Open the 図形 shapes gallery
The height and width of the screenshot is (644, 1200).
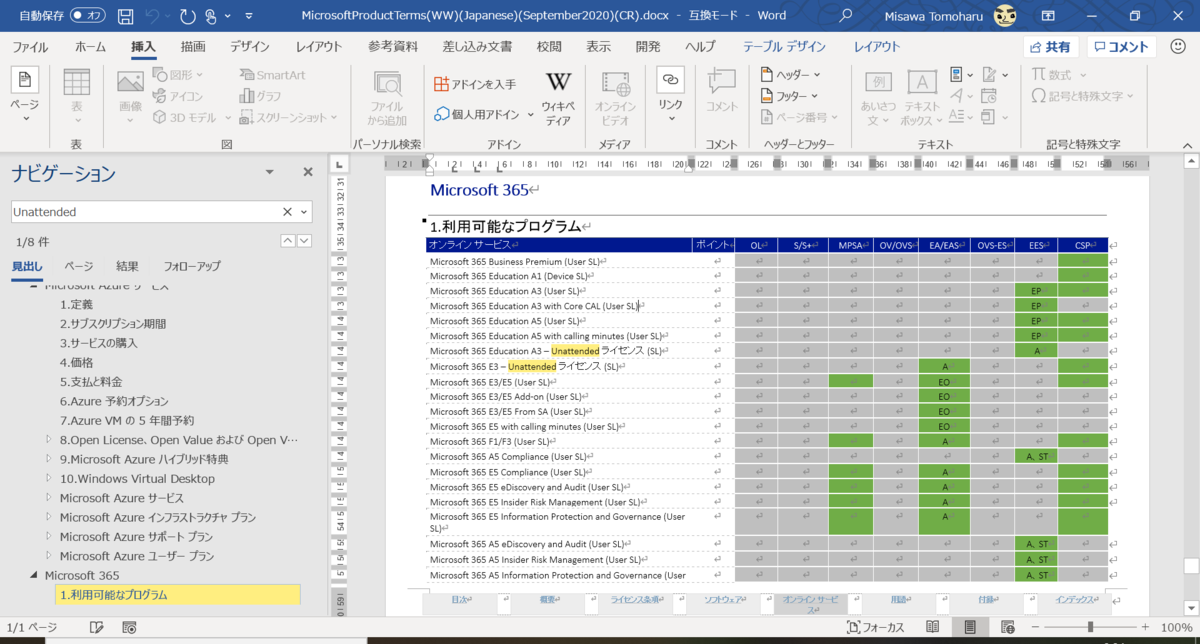coord(178,75)
